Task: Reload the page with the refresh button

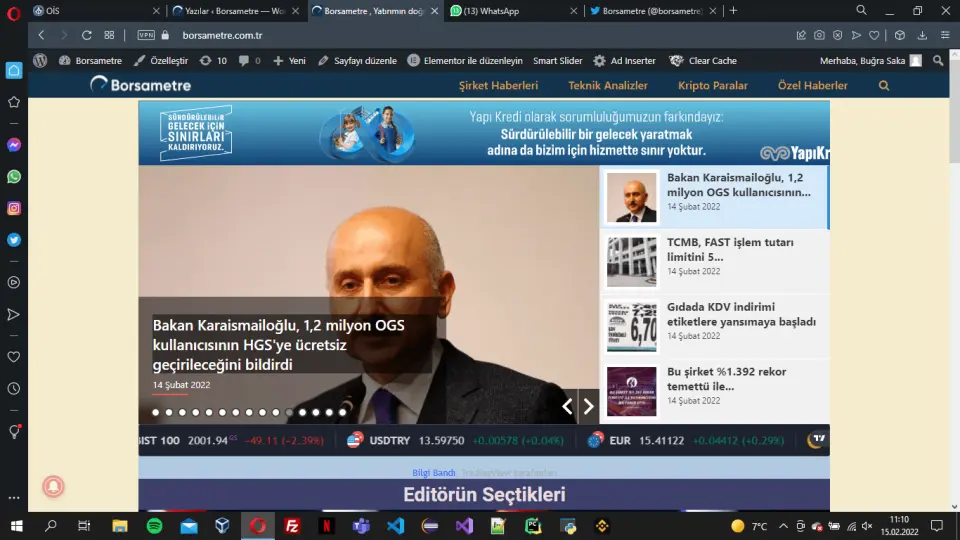Action: (87, 35)
